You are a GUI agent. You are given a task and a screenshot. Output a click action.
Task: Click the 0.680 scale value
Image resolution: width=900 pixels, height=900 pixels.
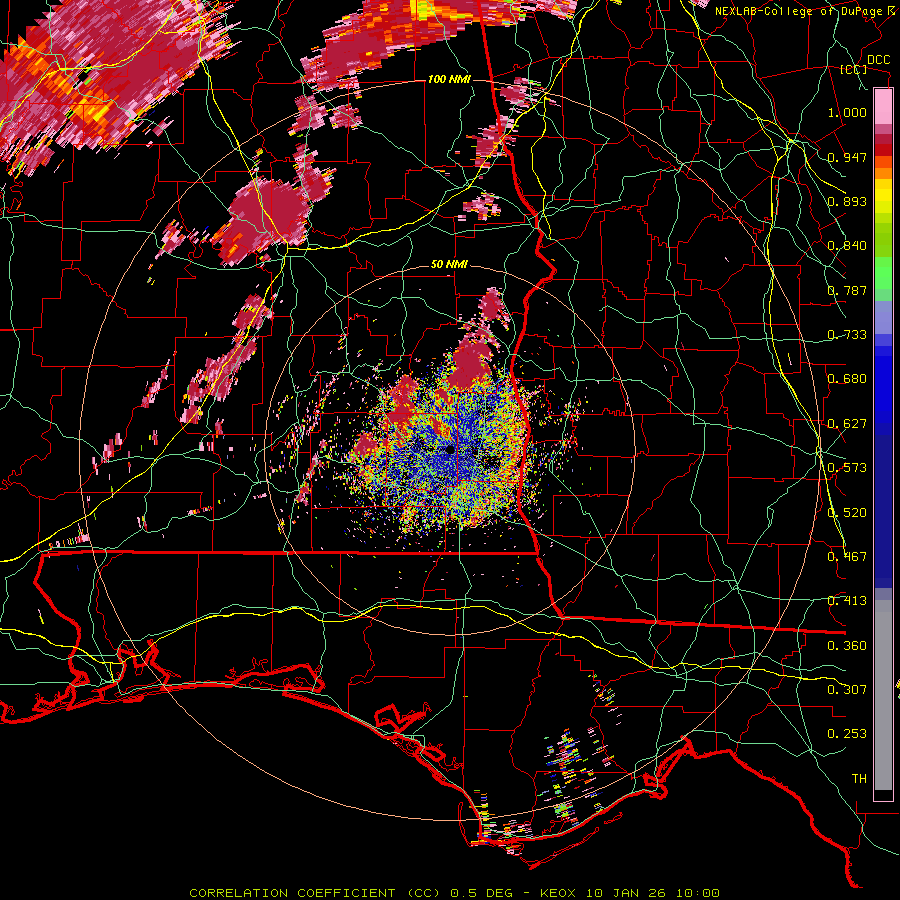click(x=847, y=379)
